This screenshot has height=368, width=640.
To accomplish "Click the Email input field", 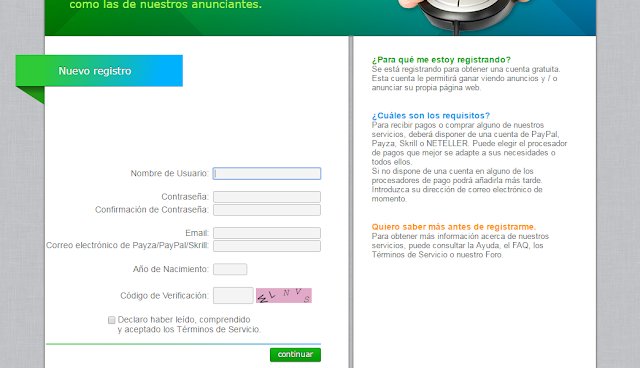I will click(x=267, y=233).
